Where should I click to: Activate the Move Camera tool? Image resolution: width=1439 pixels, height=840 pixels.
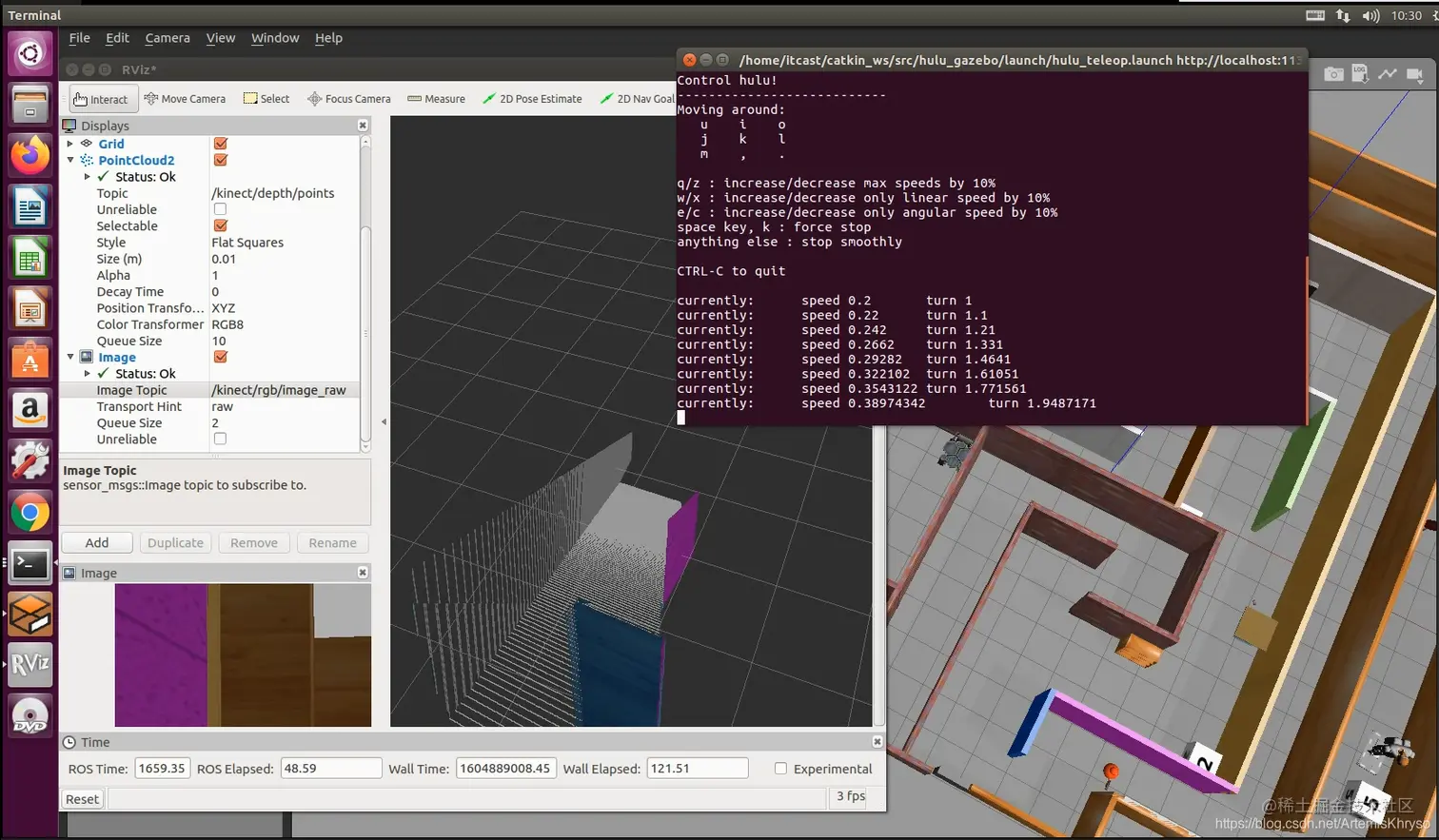click(185, 99)
